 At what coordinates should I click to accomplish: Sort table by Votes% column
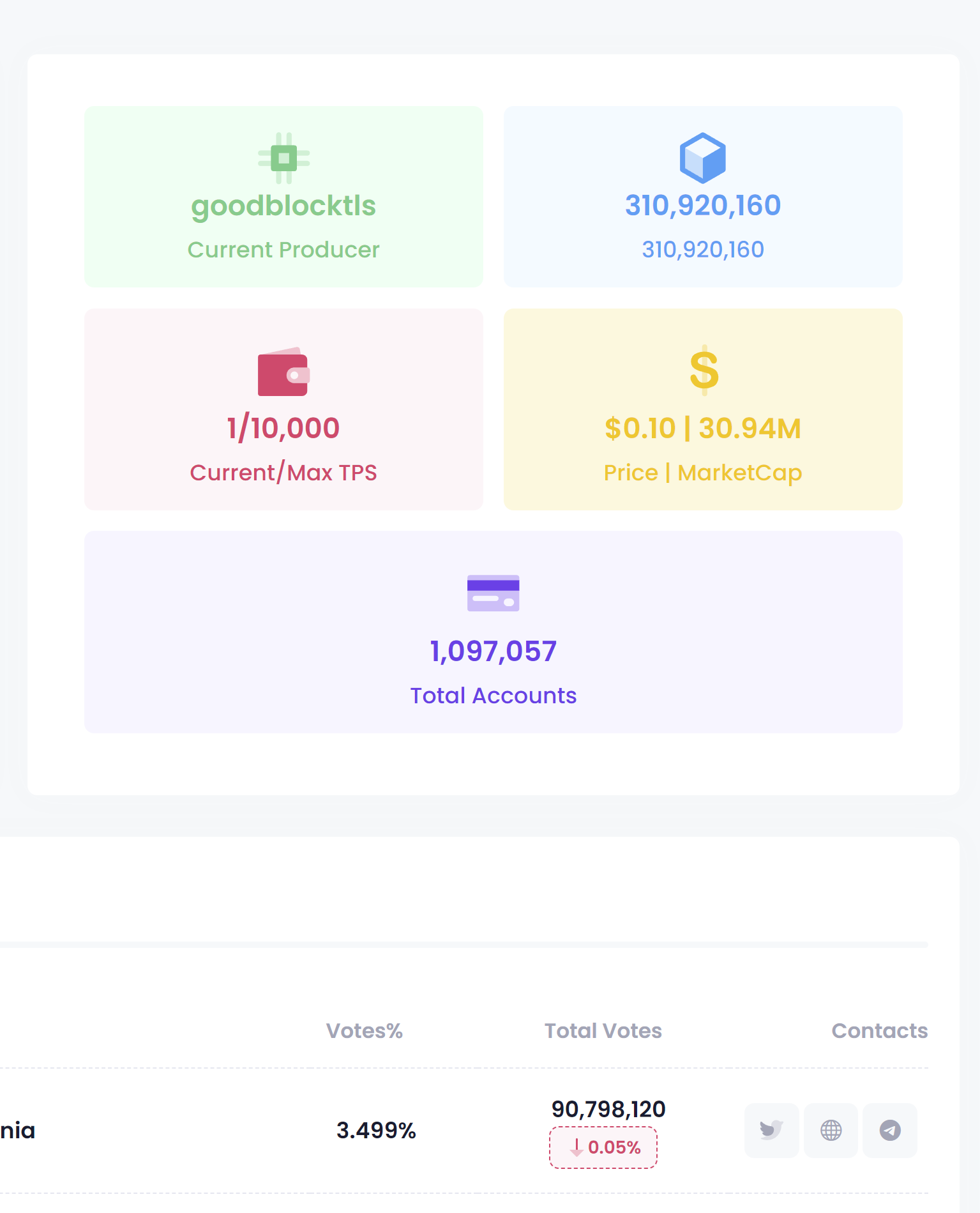(x=364, y=1030)
